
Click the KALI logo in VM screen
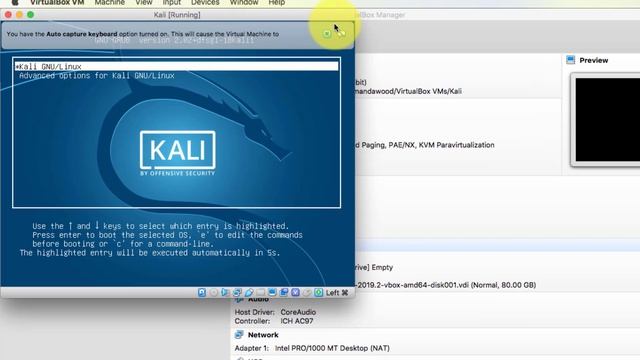tap(178, 153)
